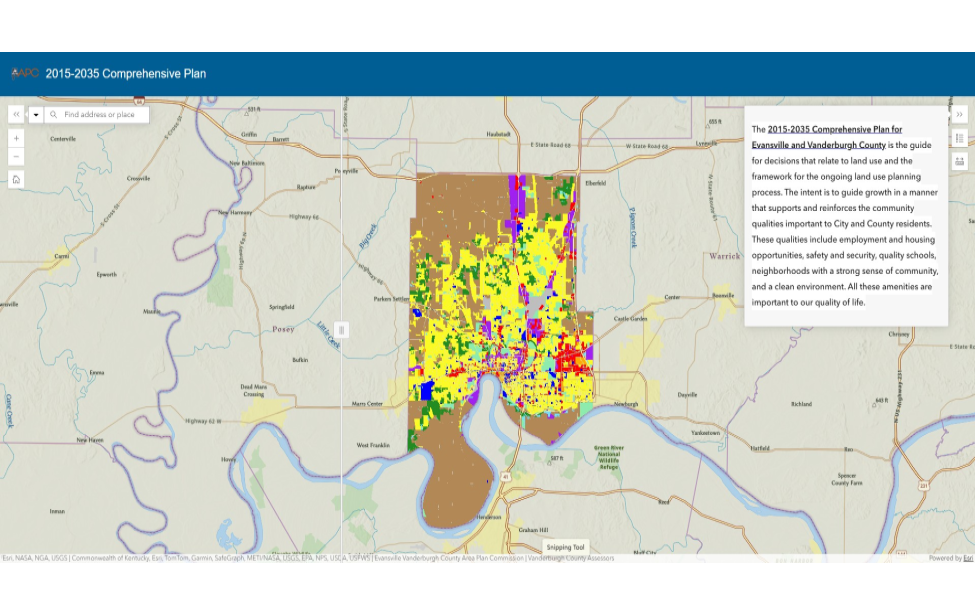This screenshot has width=975, height=615.
Task: Open the map legend list
Action: click(959, 138)
